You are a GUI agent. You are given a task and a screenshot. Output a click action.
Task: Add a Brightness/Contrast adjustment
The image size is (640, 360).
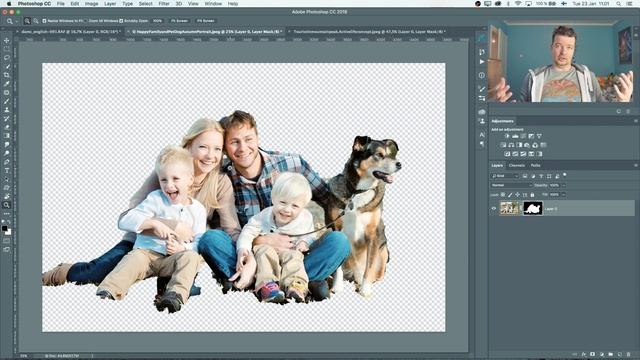pyautogui.click(x=507, y=136)
